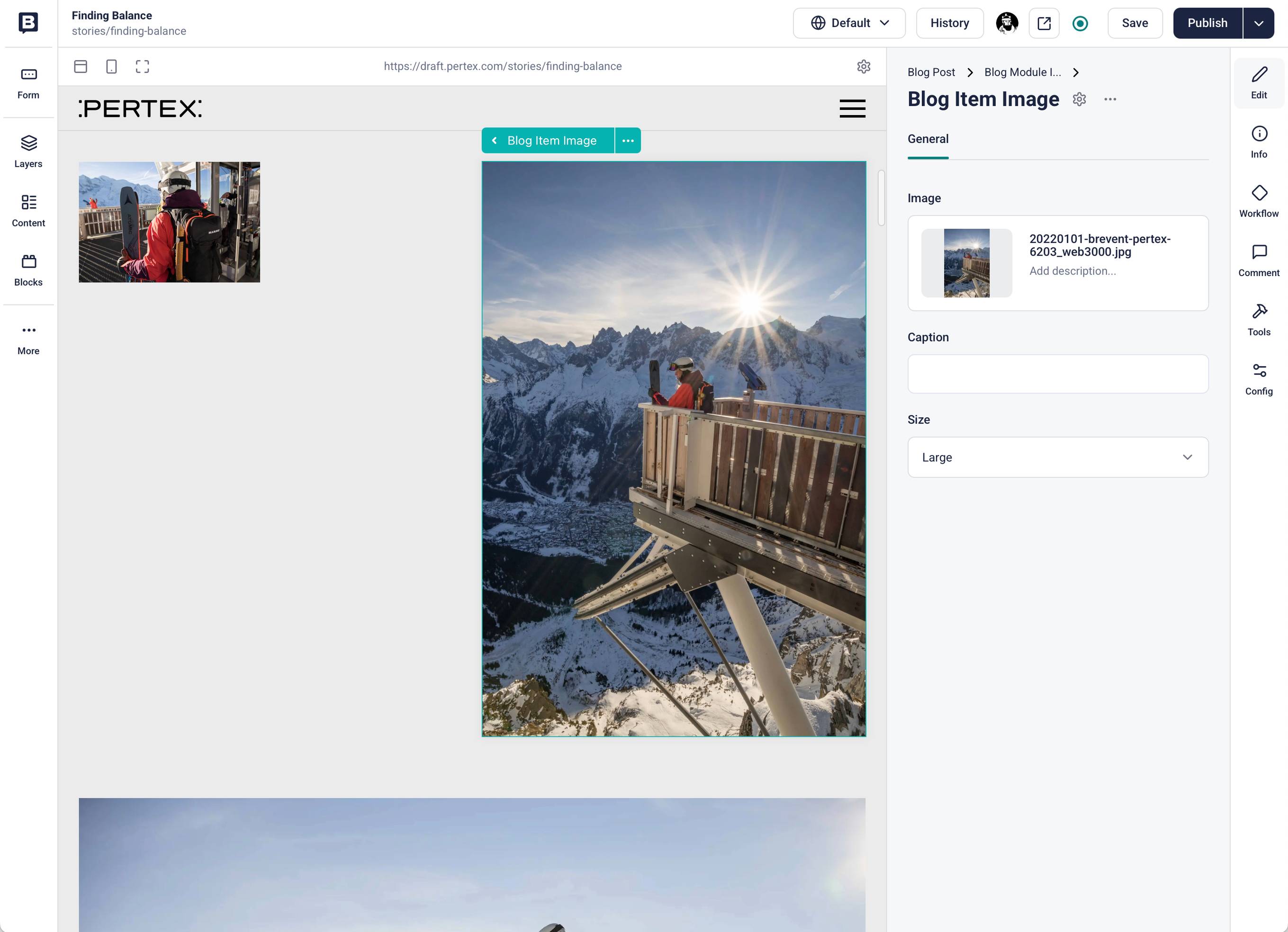
Task: Click Add description... under the image filename
Action: 1072,271
